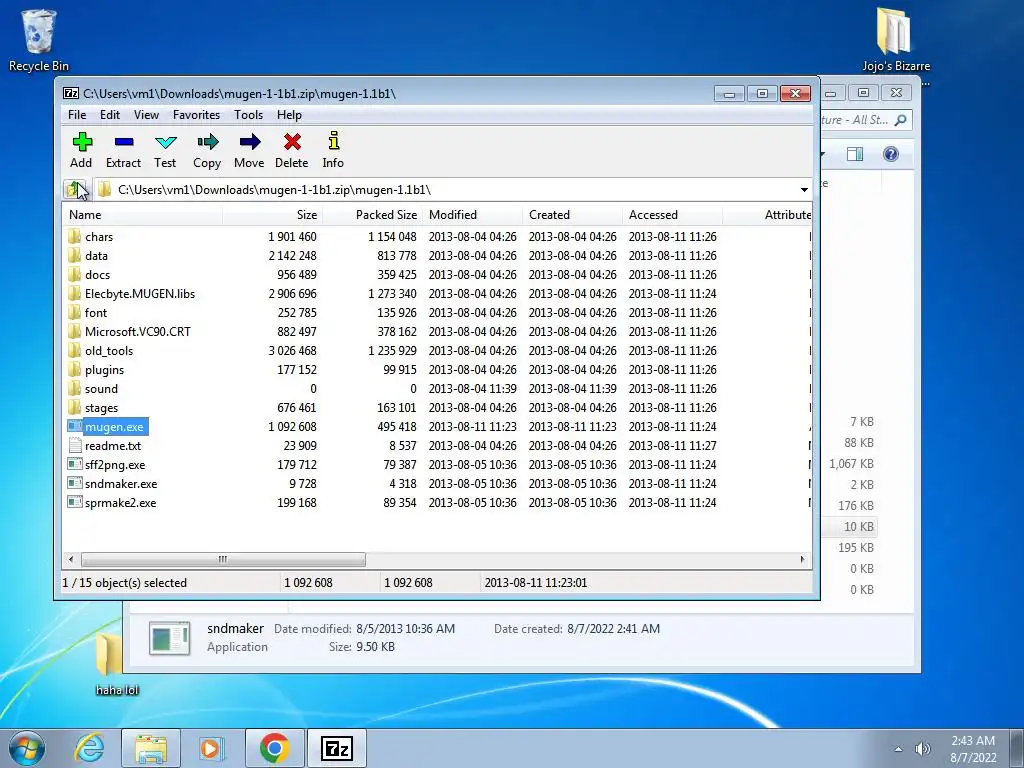
Task: Open the Help menu
Action: point(289,115)
